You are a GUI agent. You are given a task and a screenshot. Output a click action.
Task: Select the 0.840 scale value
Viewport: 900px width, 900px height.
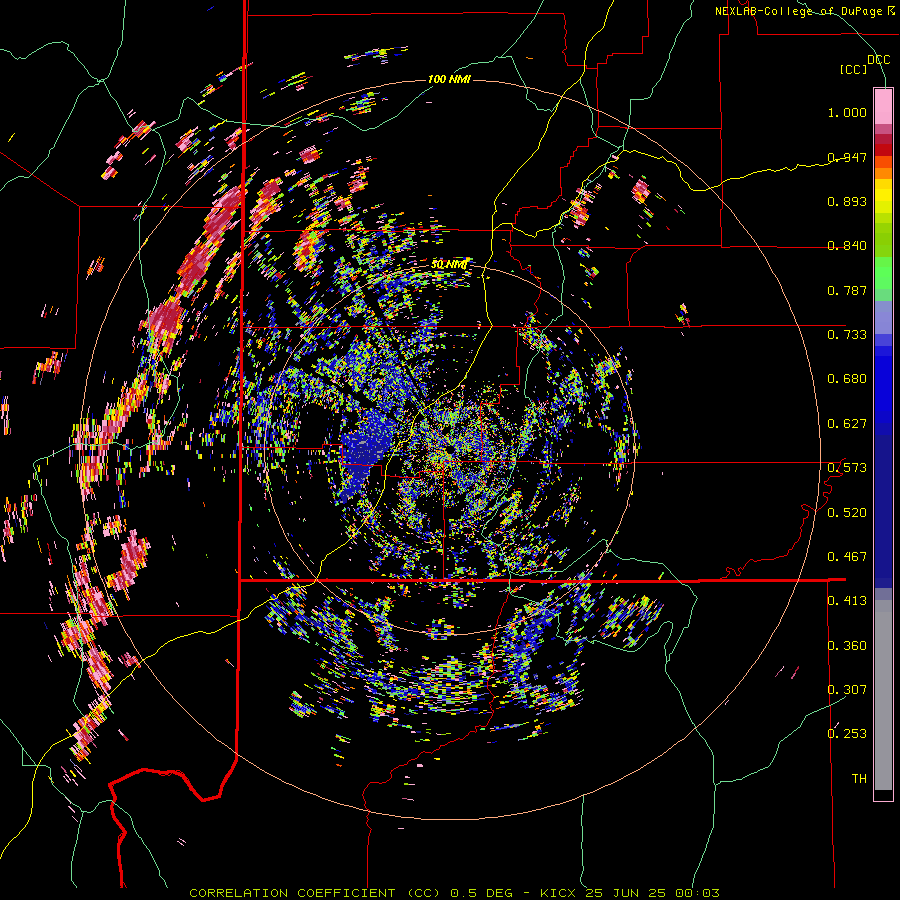pos(847,246)
